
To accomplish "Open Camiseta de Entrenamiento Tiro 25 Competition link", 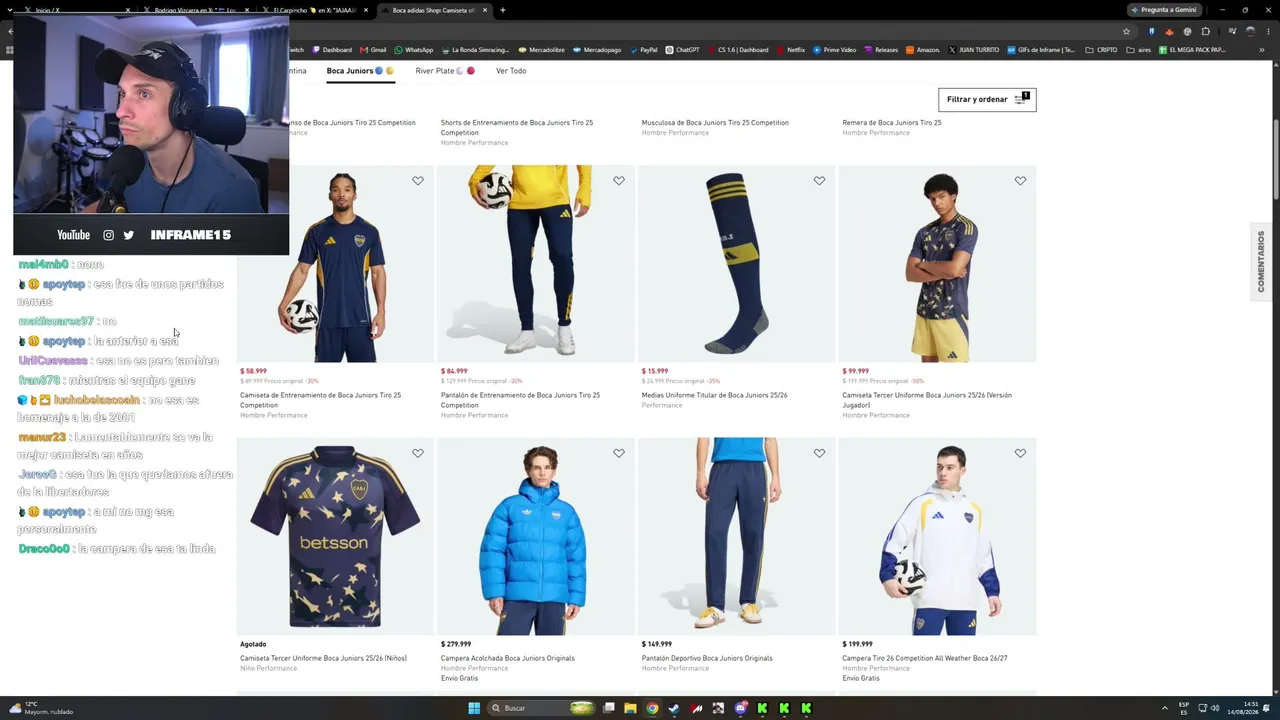I will (320, 400).
